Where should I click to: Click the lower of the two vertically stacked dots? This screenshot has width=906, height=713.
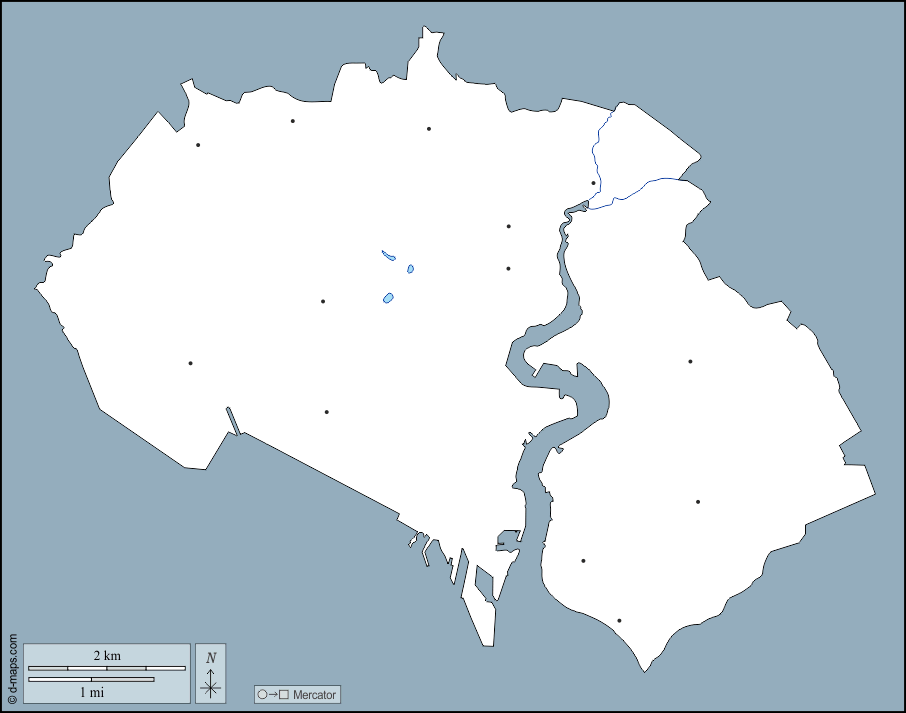click(x=508, y=268)
